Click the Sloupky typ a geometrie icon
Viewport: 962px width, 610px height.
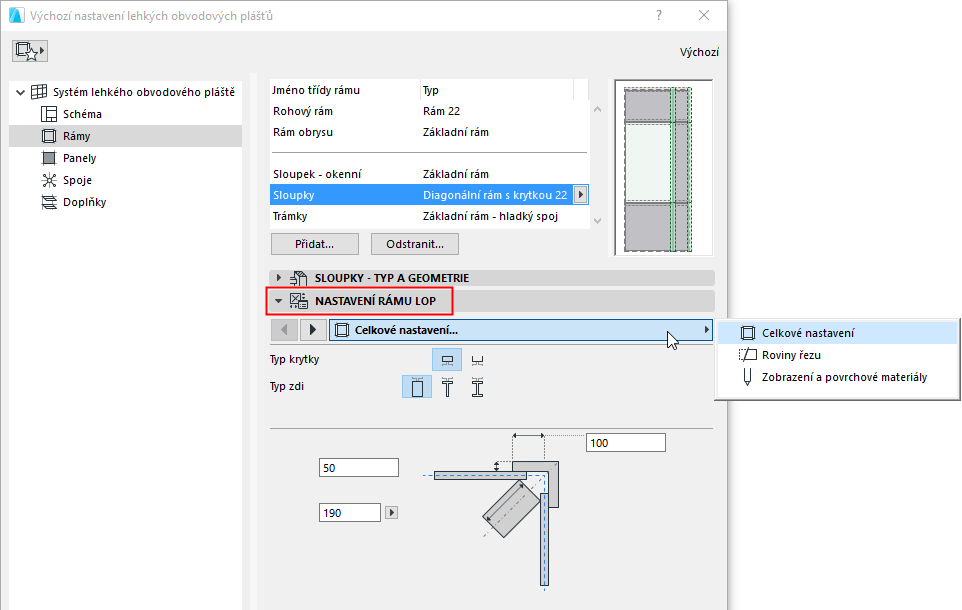click(x=299, y=278)
